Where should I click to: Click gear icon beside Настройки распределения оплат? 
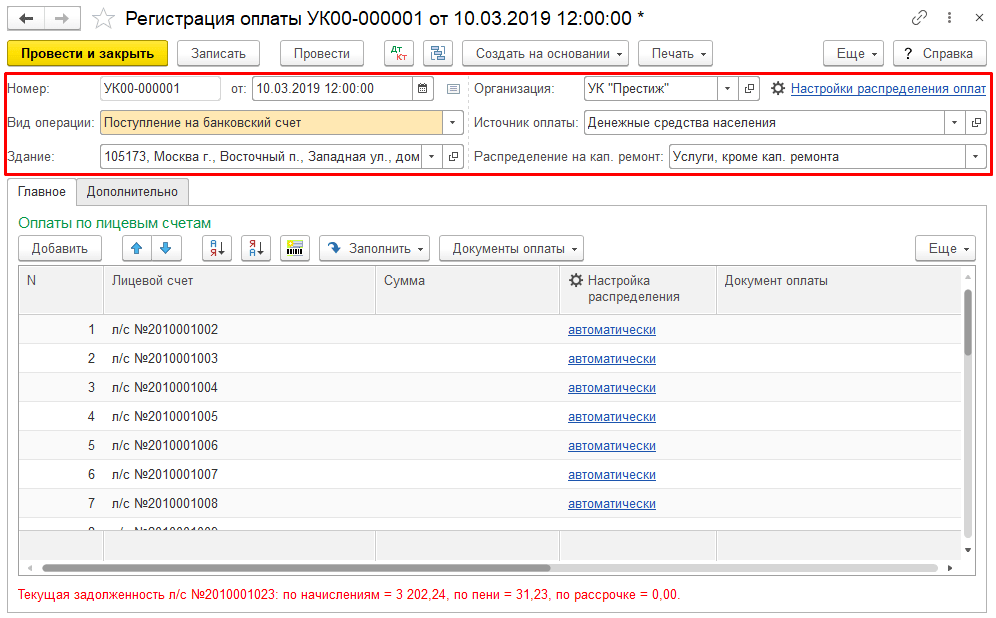[x=778, y=89]
